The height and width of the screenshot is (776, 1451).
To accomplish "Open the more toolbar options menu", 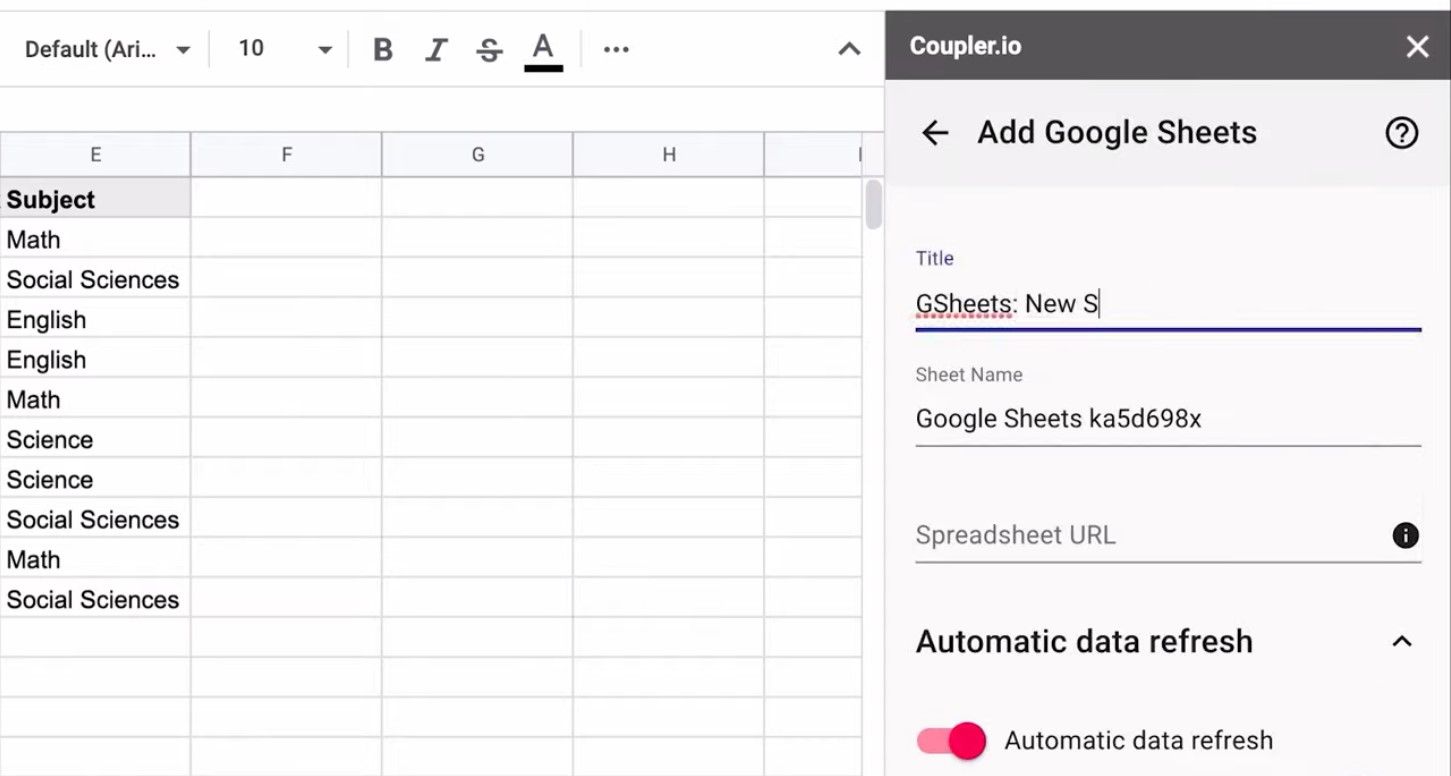I will pyautogui.click(x=616, y=49).
